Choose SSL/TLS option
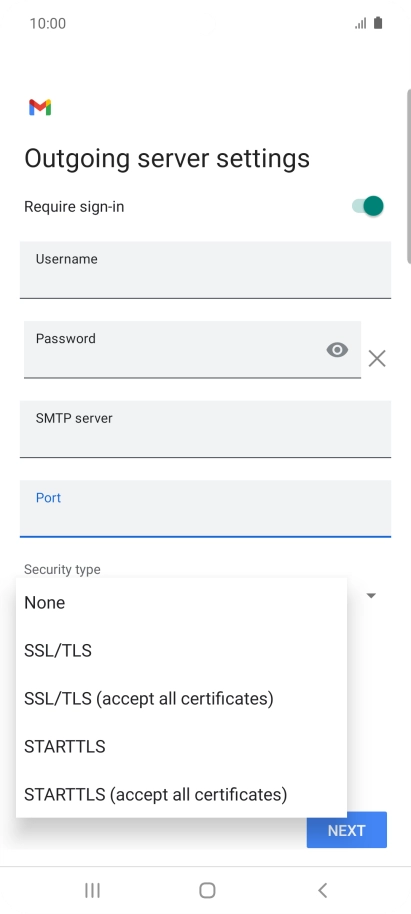Screen dimensions: 411x914 tap(181, 651)
